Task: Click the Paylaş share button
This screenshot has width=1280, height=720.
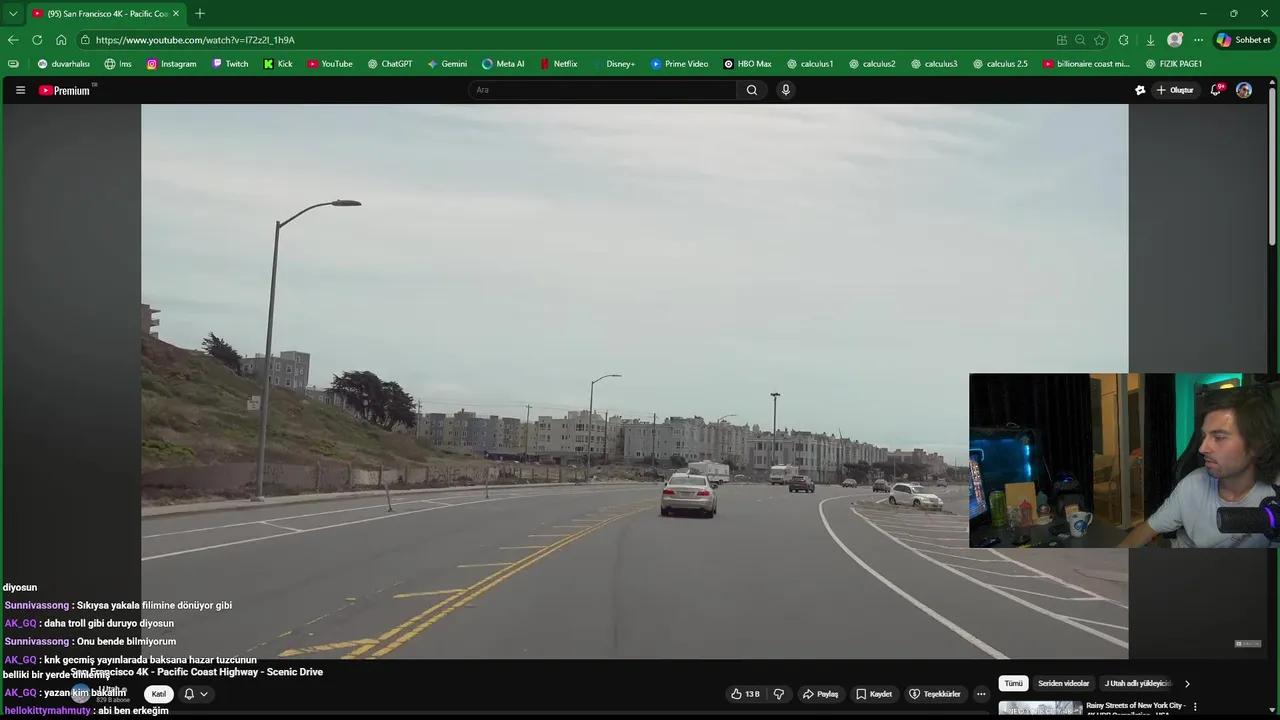Action: [x=820, y=694]
